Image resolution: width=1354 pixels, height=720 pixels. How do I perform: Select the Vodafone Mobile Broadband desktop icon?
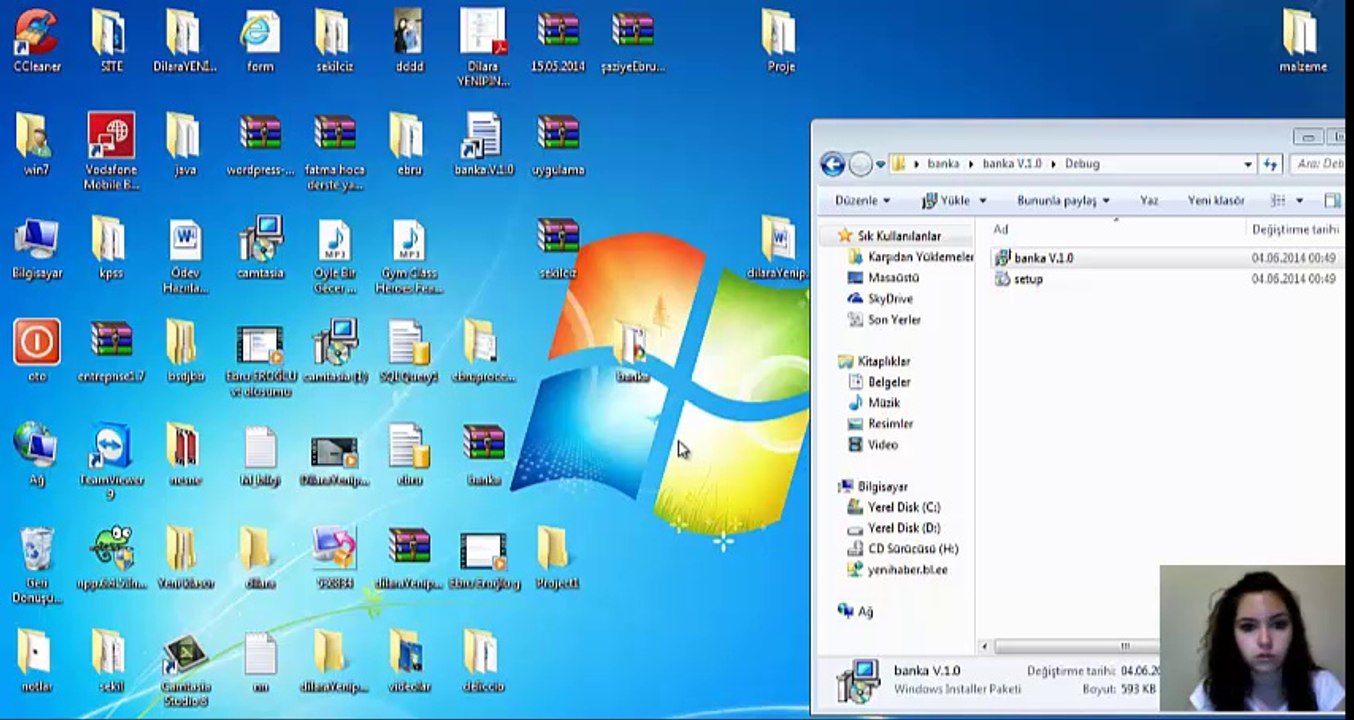(x=111, y=150)
